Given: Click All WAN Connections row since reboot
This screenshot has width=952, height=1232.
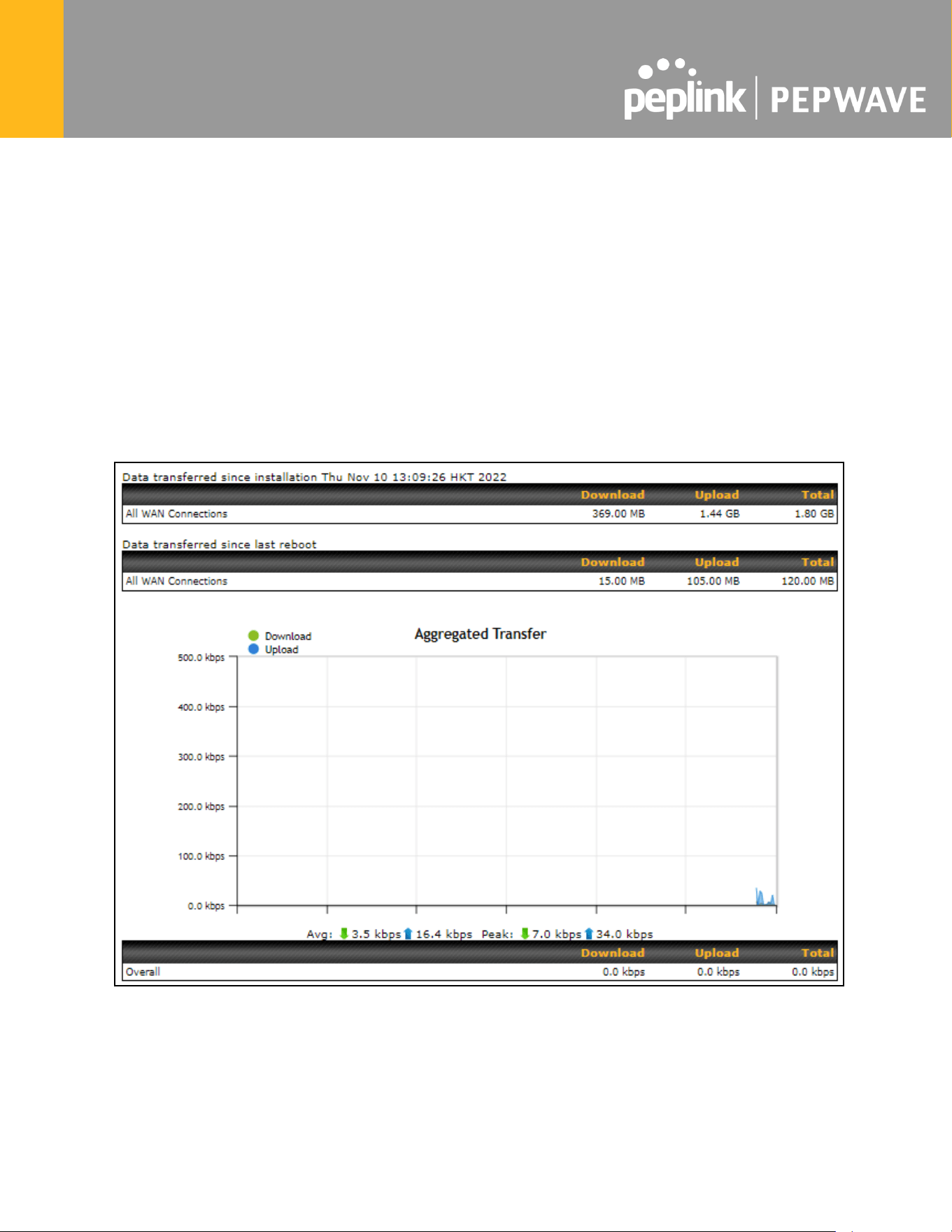Looking at the screenshot, I should point(480,581).
